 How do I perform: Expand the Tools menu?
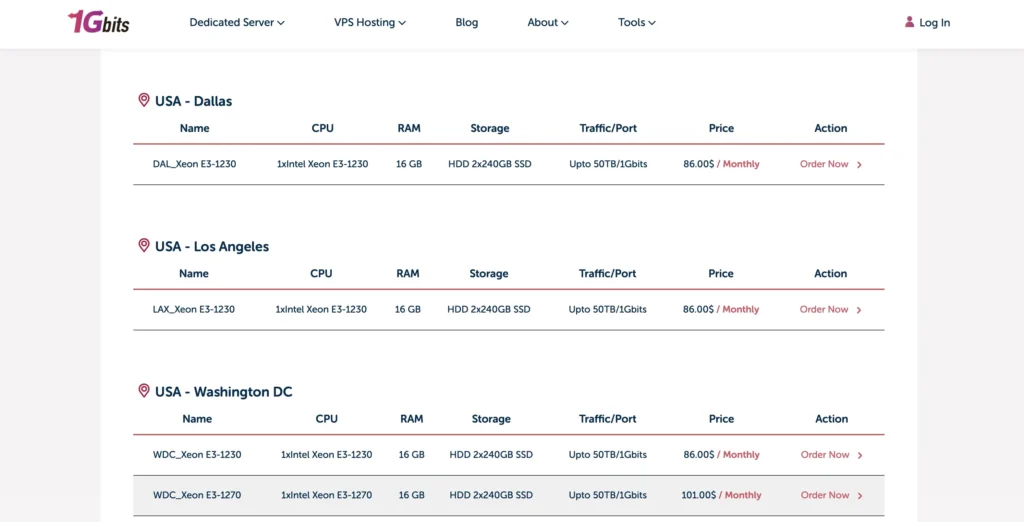coord(637,23)
